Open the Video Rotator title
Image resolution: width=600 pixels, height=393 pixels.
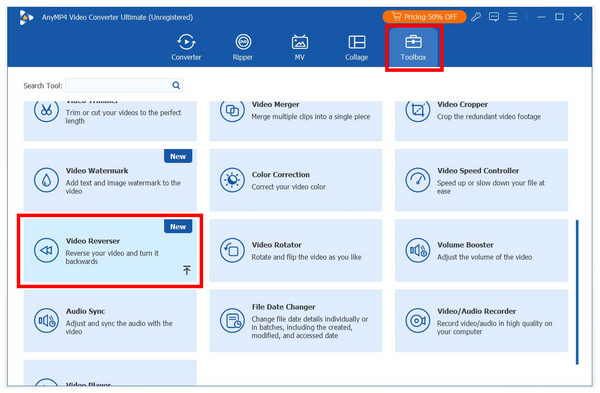(277, 245)
